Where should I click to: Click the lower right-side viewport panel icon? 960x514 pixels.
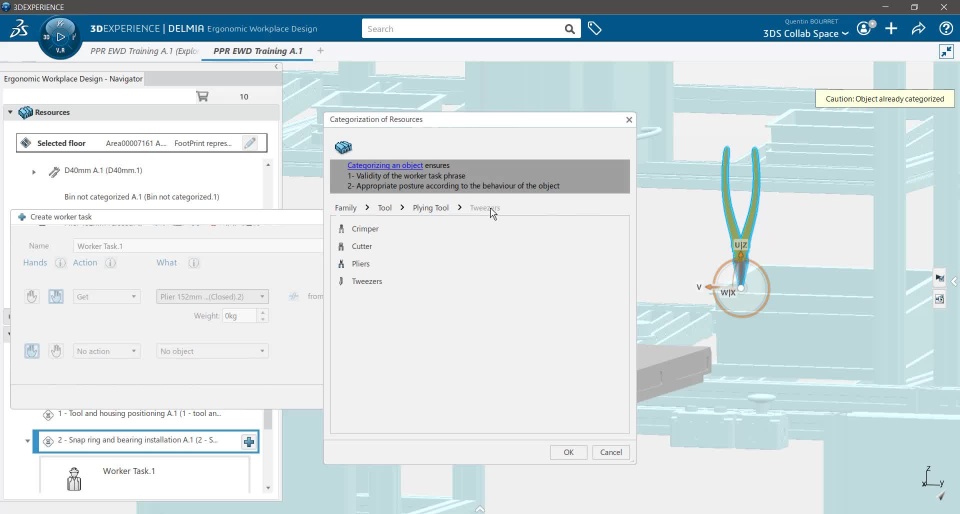point(939,299)
